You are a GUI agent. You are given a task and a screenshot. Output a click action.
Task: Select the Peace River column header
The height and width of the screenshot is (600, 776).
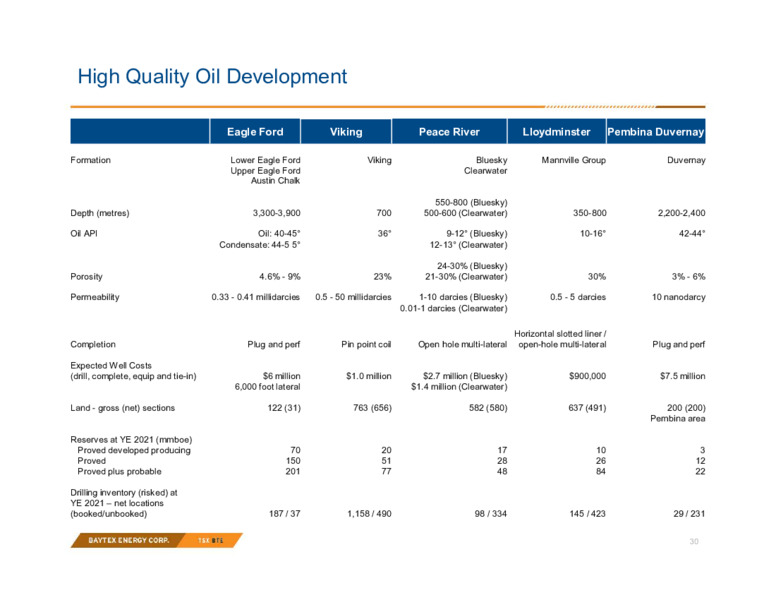coord(449,132)
